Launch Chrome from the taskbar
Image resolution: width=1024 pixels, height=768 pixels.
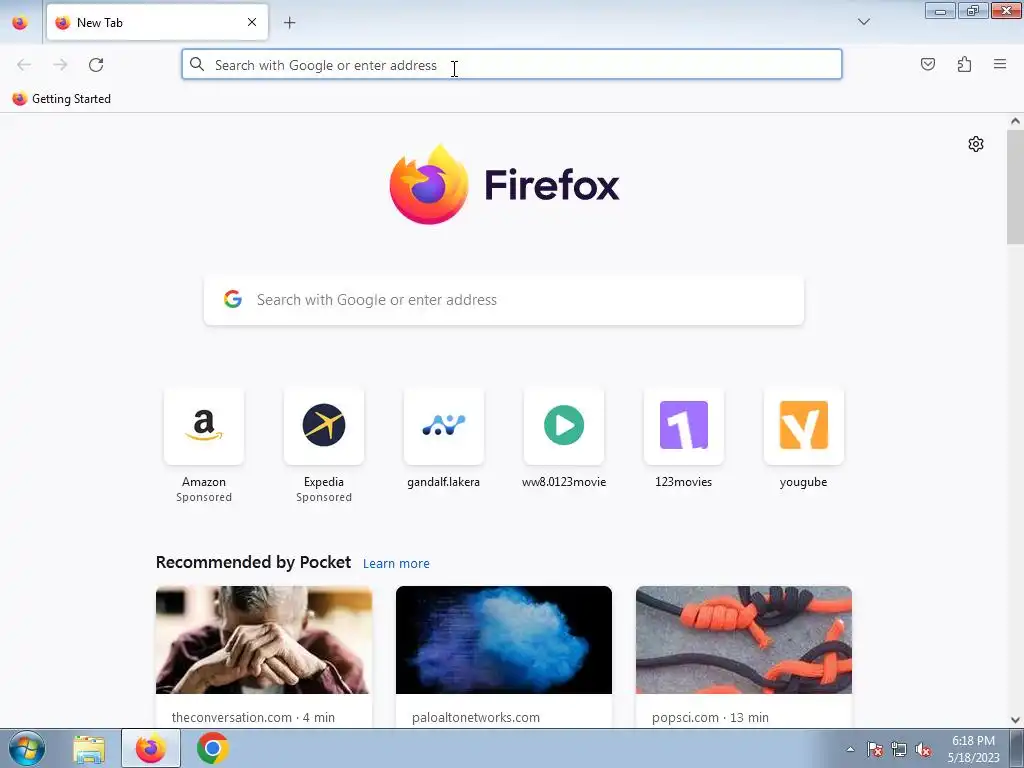pyautogui.click(x=212, y=748)
